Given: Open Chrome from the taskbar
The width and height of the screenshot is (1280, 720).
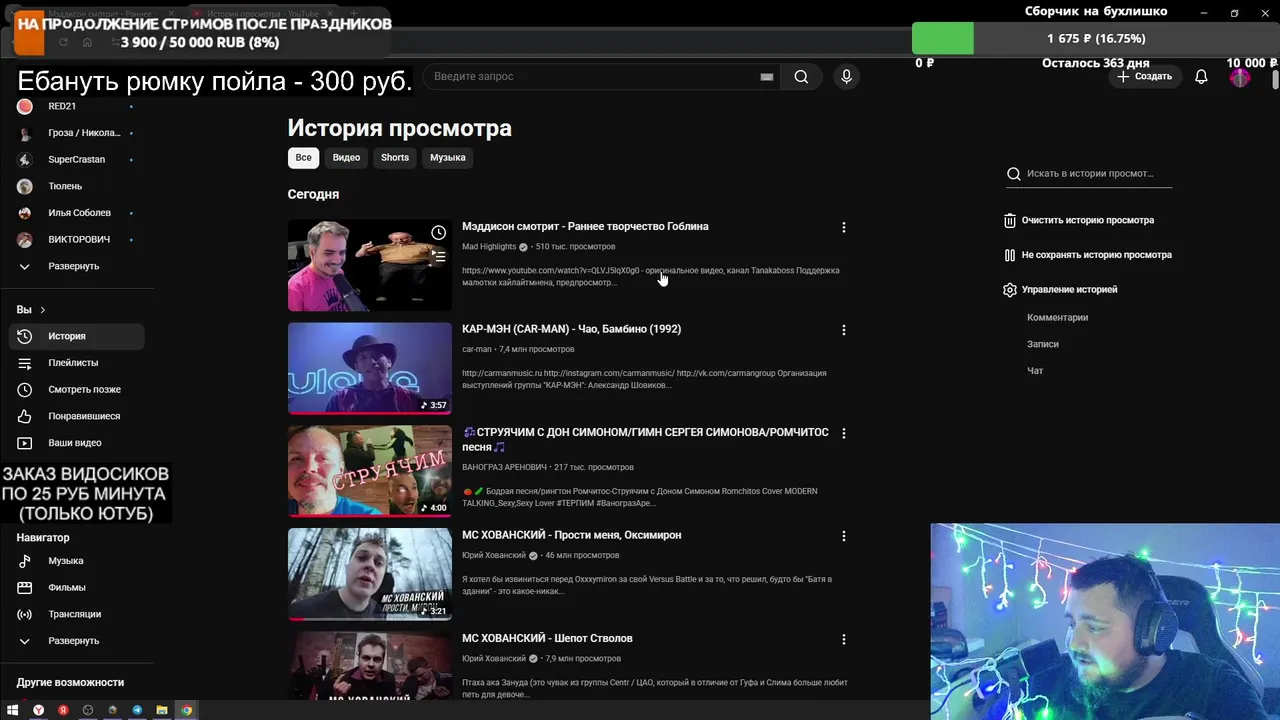Looking at the screenshot, I should (x=186, y=710).
